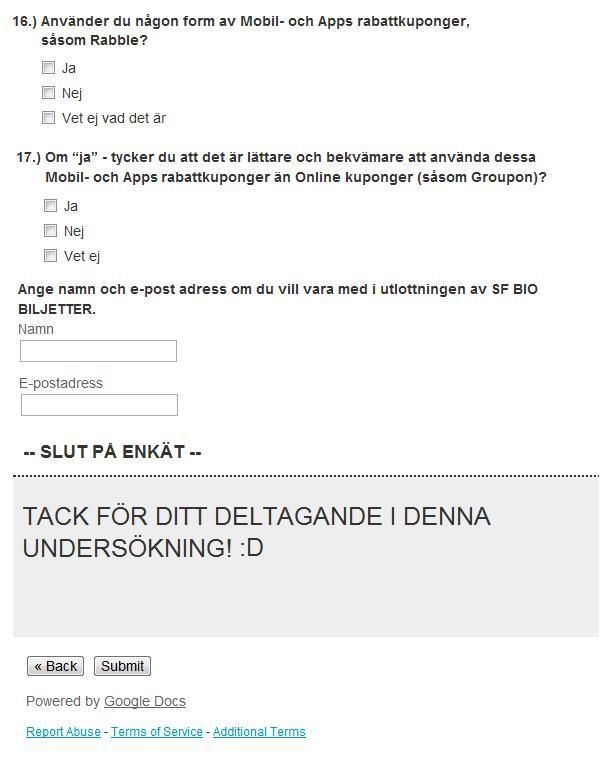
Task: Open the Report Abuse link
Action: click(x=64, y=731)
